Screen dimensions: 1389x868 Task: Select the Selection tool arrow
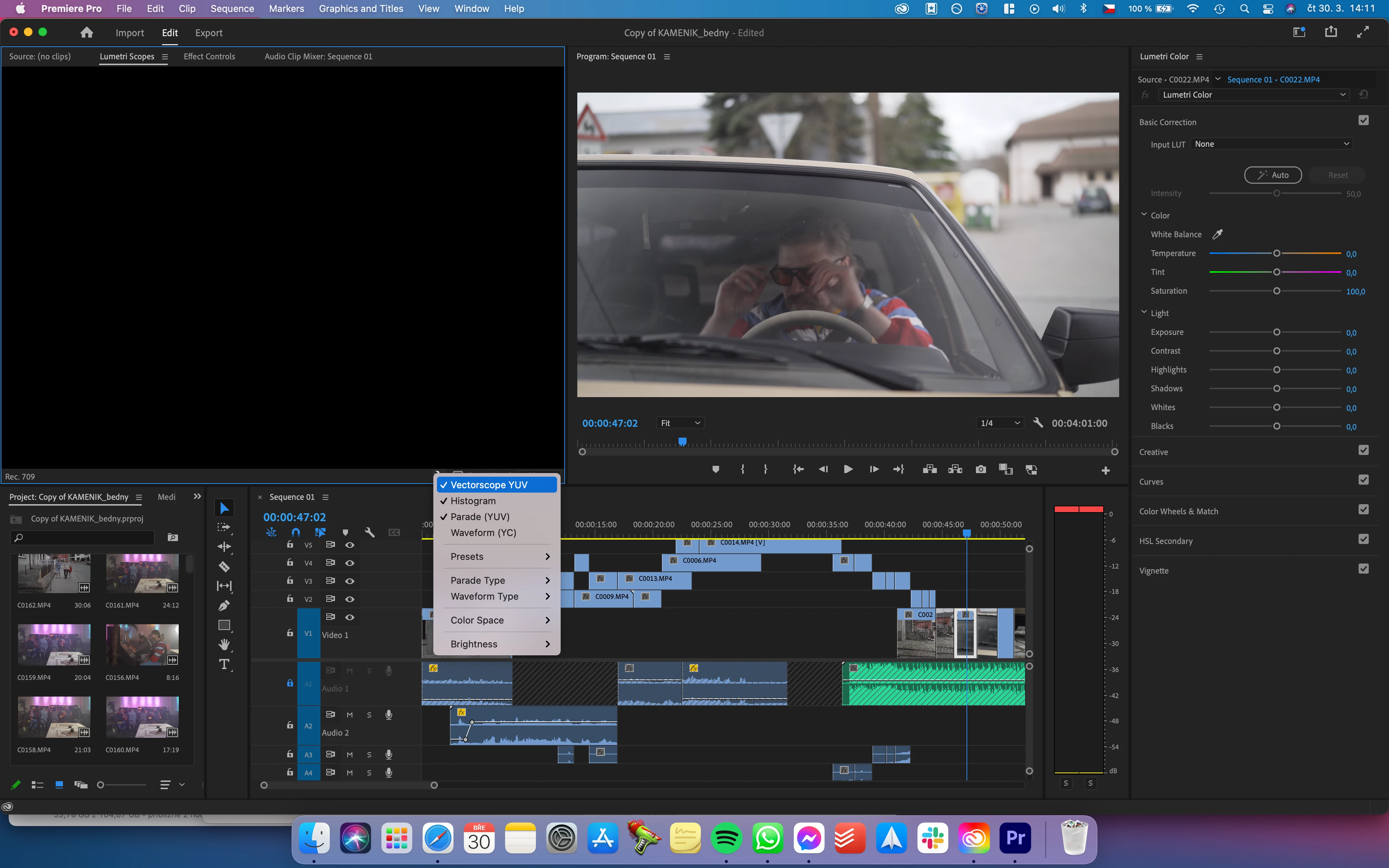tap(224, 508)
